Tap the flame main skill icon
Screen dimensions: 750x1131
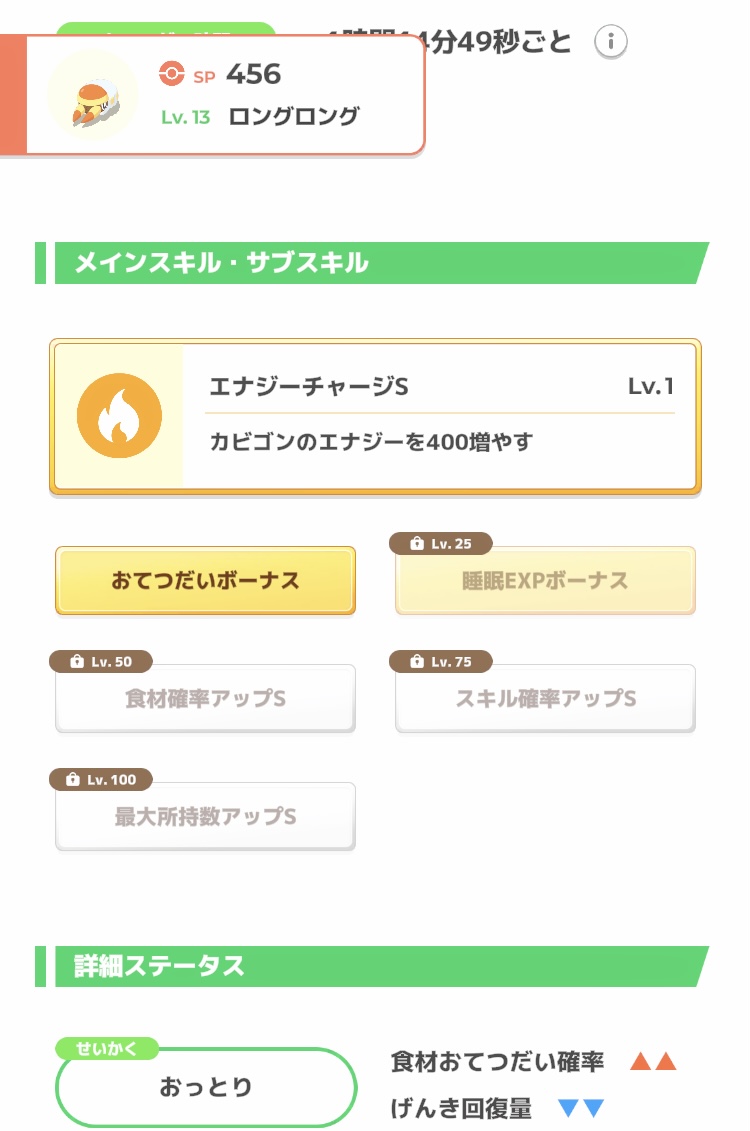119,415
